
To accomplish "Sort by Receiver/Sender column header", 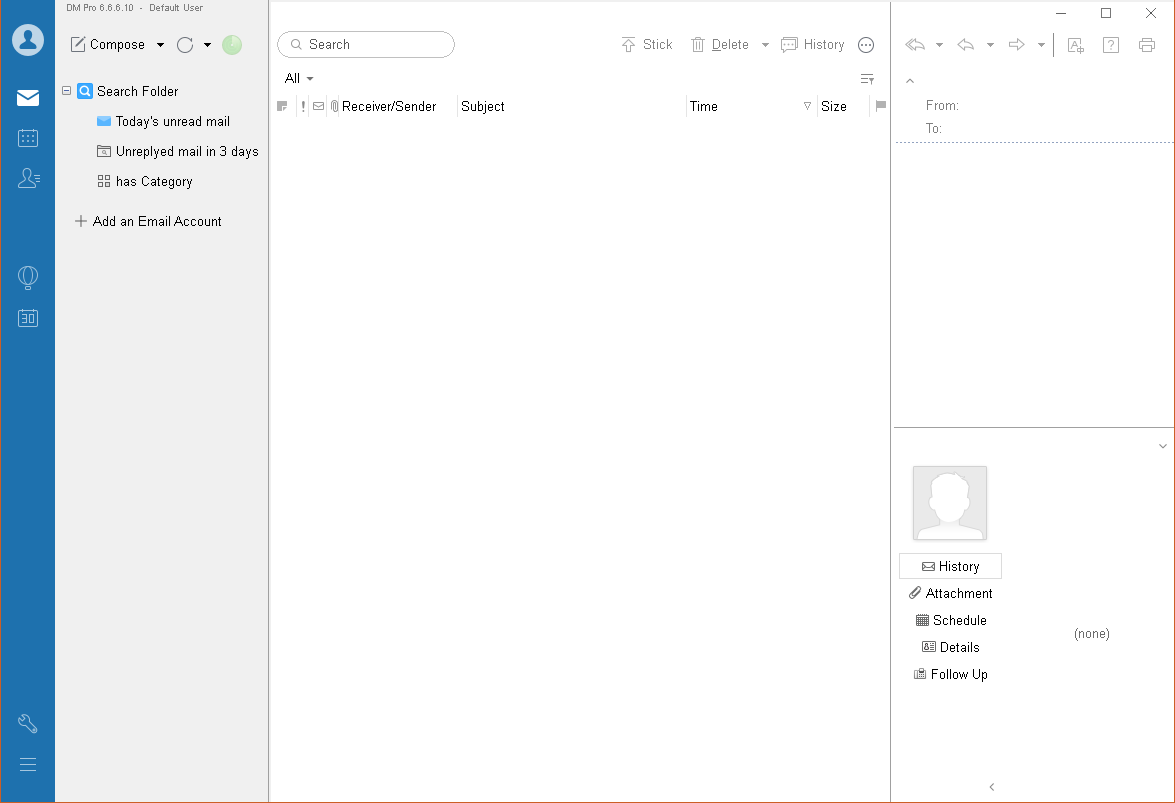I will pos(389,106).
